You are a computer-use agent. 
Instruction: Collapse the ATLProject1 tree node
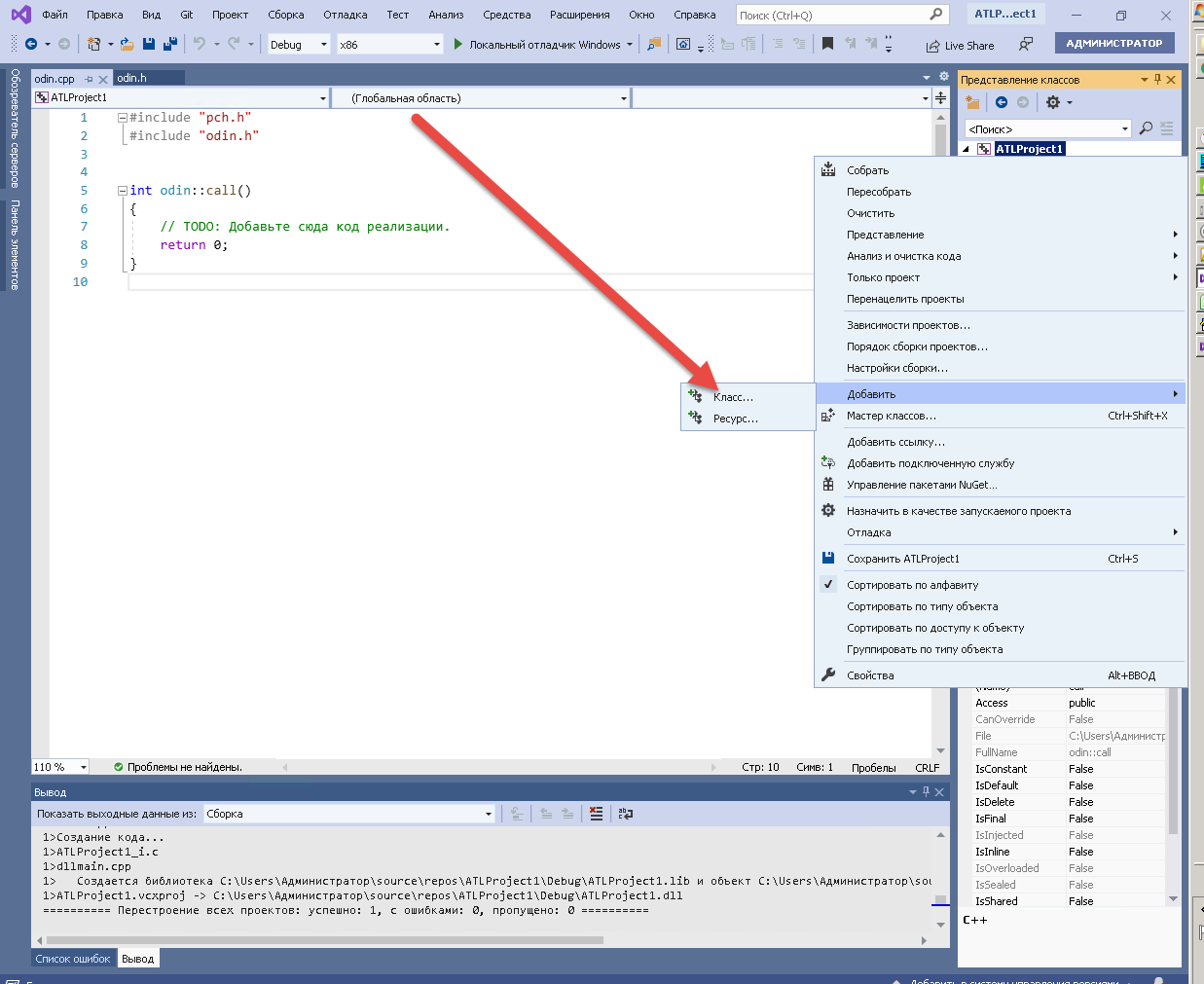pyautogui.click(x=966, y=149)
